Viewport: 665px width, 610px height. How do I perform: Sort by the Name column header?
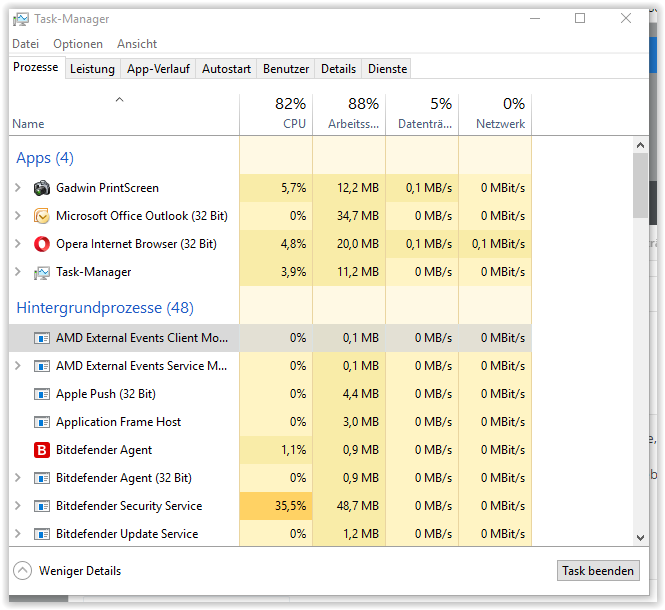click(124, 115)
